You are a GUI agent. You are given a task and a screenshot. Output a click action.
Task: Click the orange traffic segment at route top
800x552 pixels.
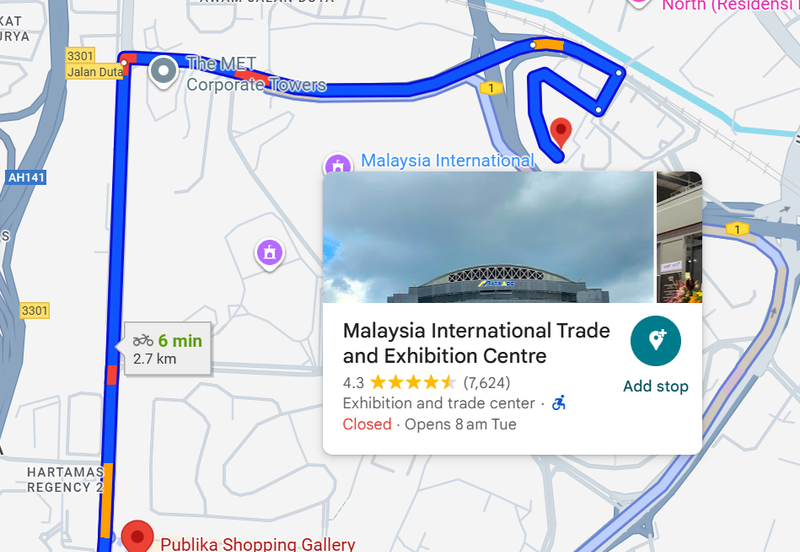coord(549,45)
